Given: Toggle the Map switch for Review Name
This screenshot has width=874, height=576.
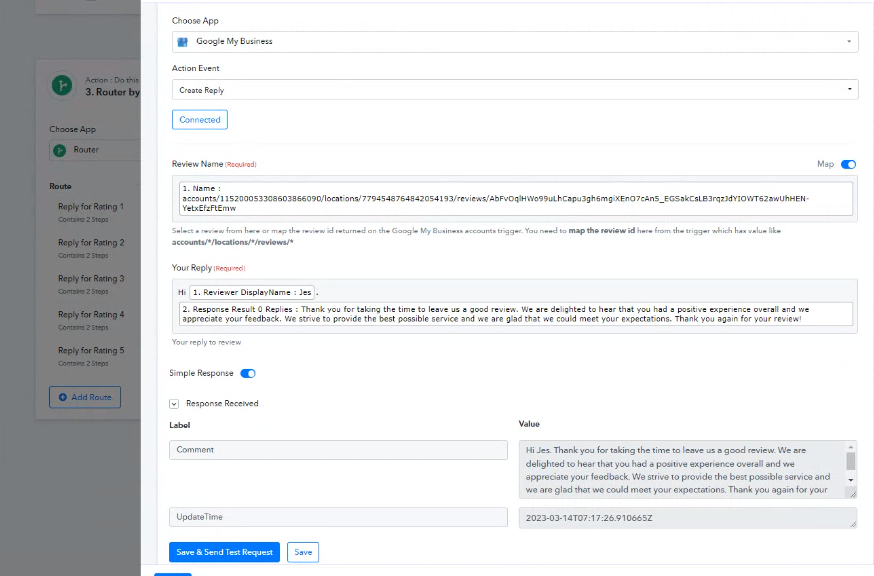Looking at the screenshot, I should coord(848,164).
